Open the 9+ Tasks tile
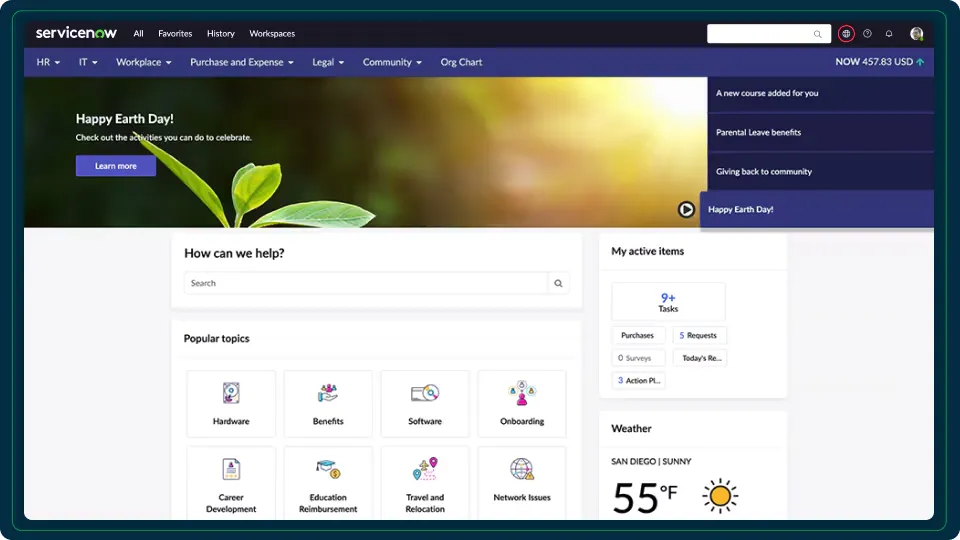This screenshot has height=540, width=960. 668,302
